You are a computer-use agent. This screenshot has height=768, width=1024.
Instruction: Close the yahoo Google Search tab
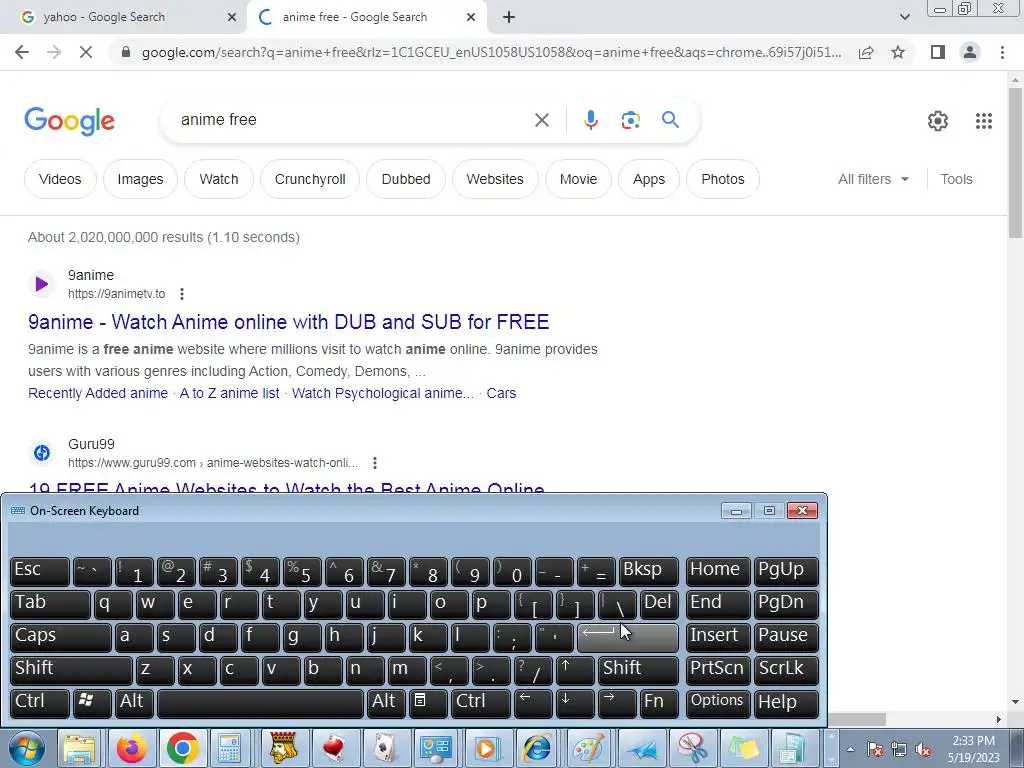click(x=232, y=18)
